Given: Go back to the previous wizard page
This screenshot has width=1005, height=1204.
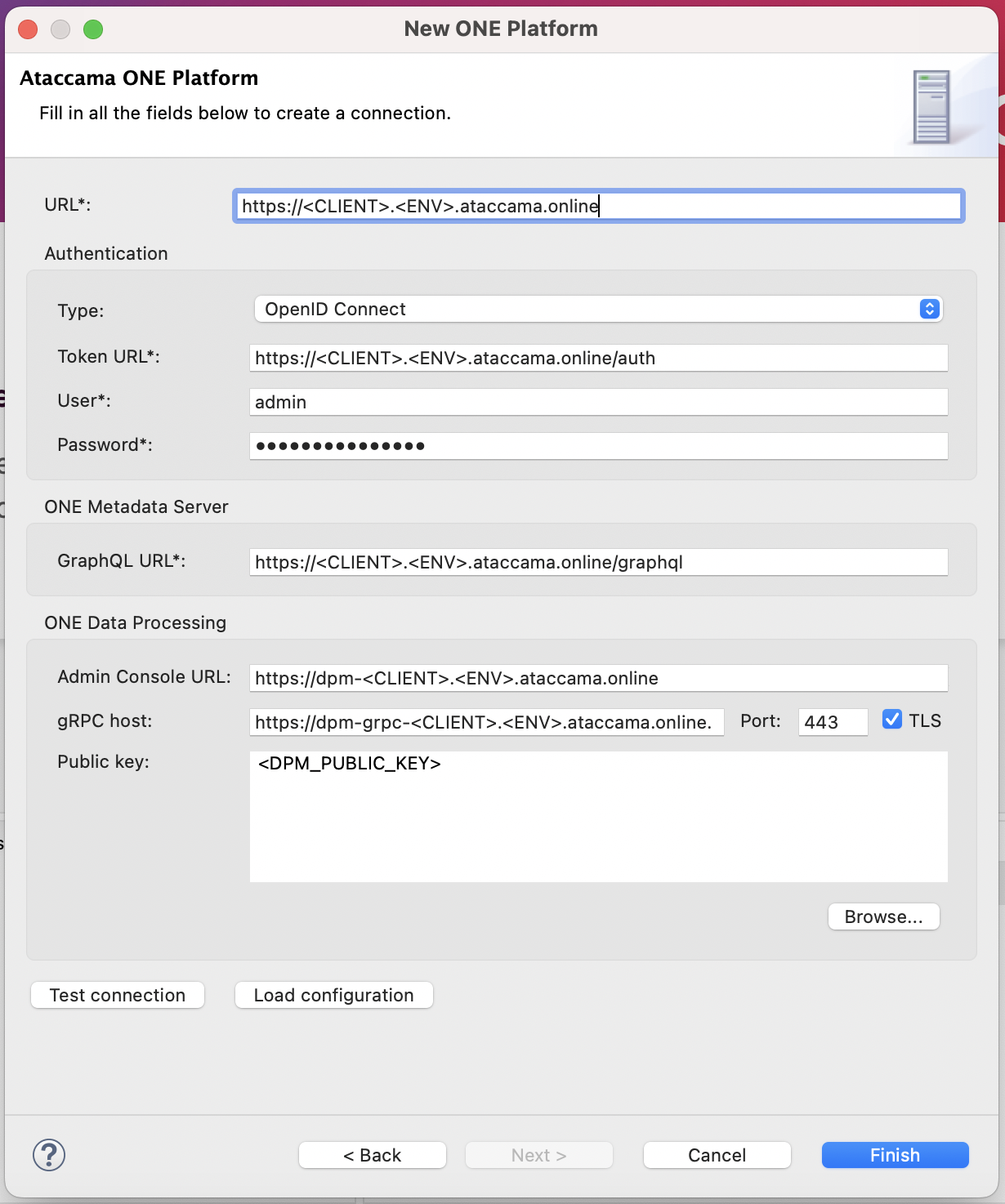Looking at the screenshot, I should (372, 1155).
